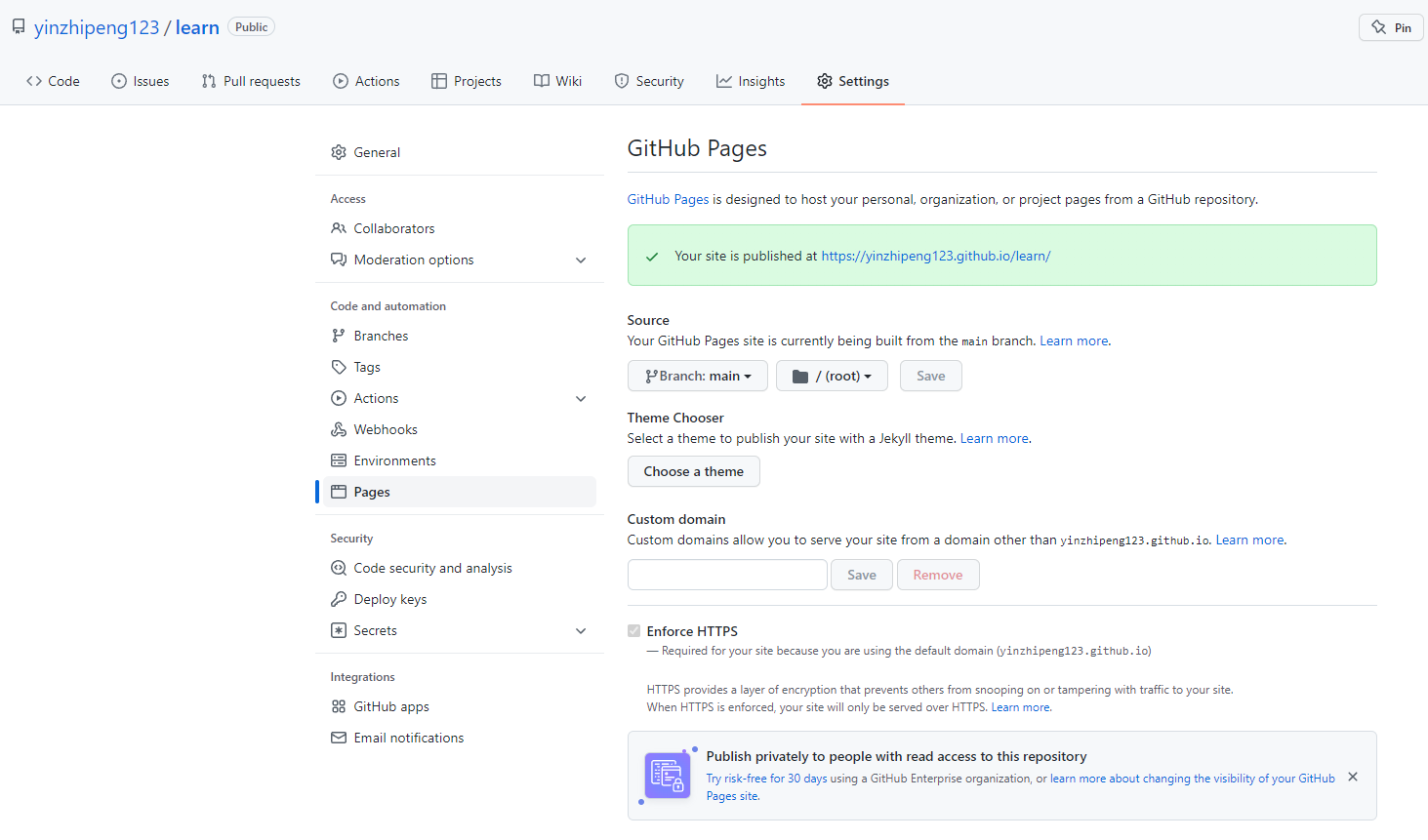Click the Projects table icon
The image size is (1428, 840).
(x=439, y=81)
